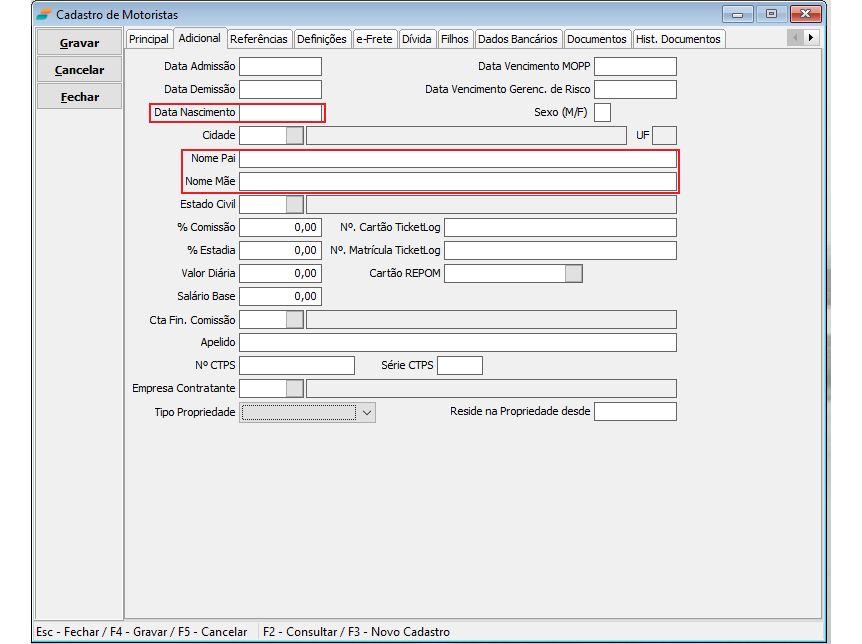Screen dimensions: 862x644
Task: Switch to the Principal tab
Action: click(149, 39)
